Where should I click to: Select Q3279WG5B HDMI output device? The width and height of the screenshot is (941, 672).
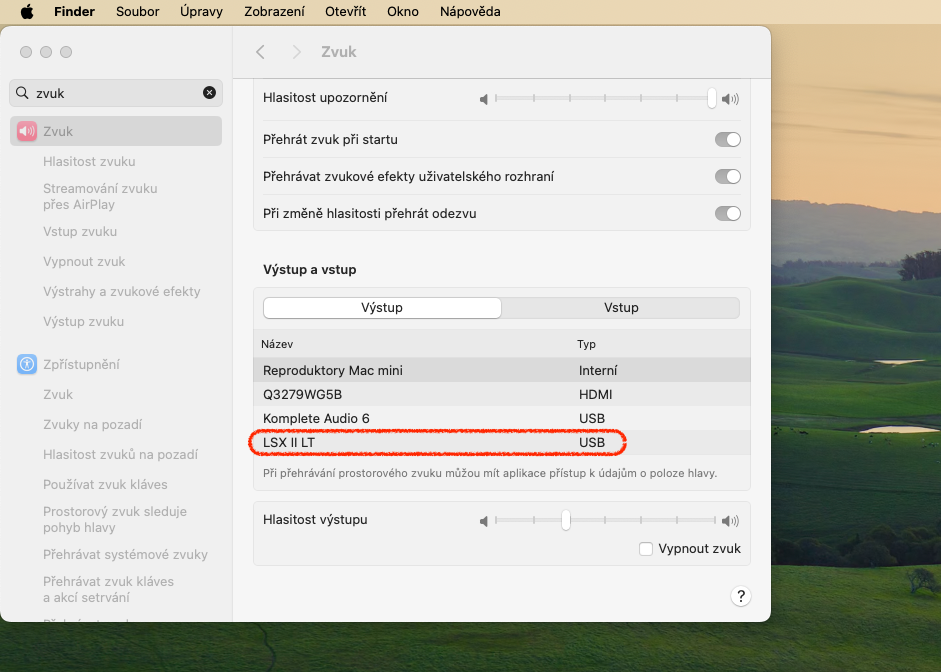[x=502, y=394]
